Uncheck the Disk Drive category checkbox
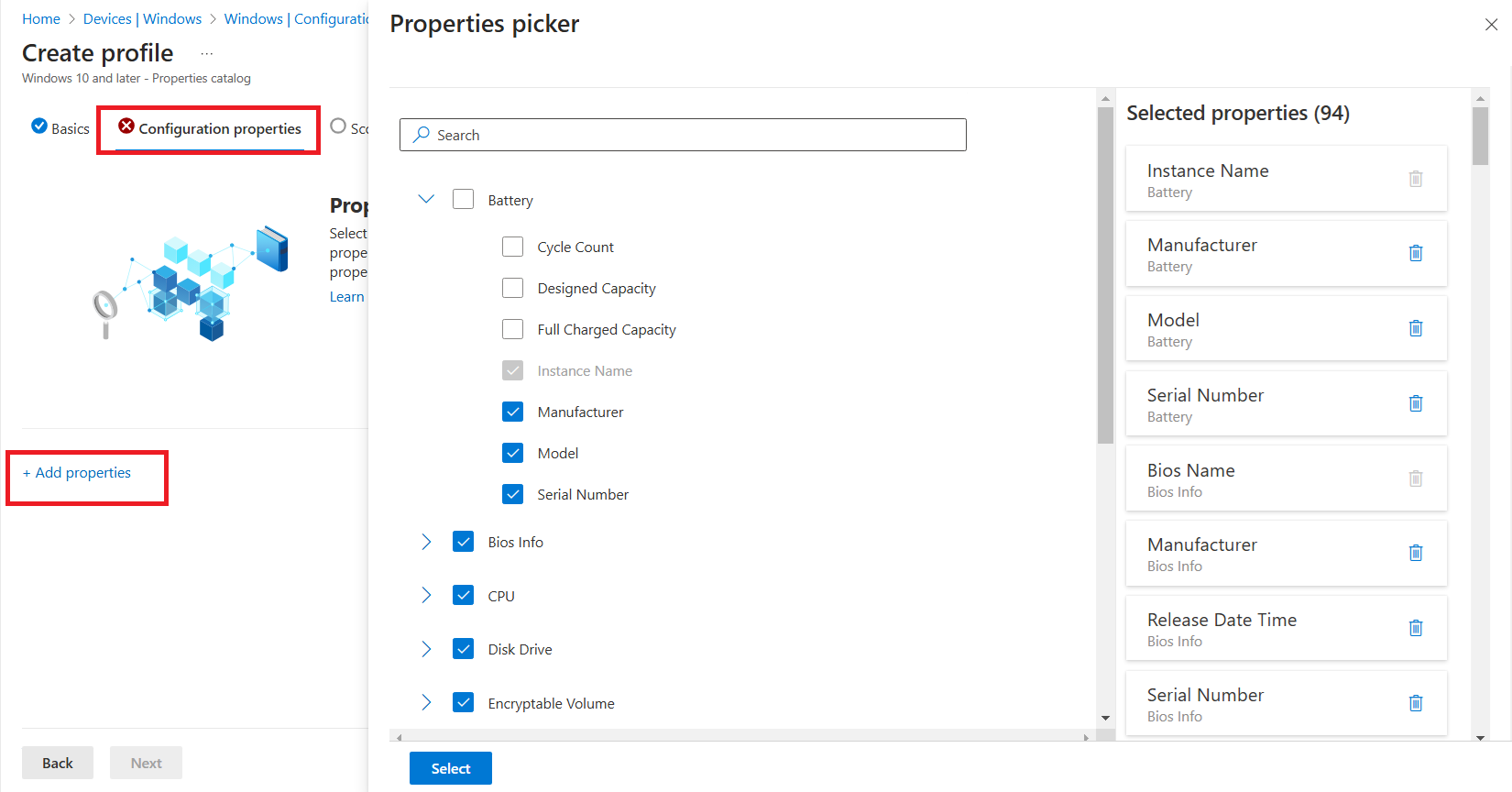Image resolution: width=1512 pixels, height=792 pixels. [x=464, y=649]
